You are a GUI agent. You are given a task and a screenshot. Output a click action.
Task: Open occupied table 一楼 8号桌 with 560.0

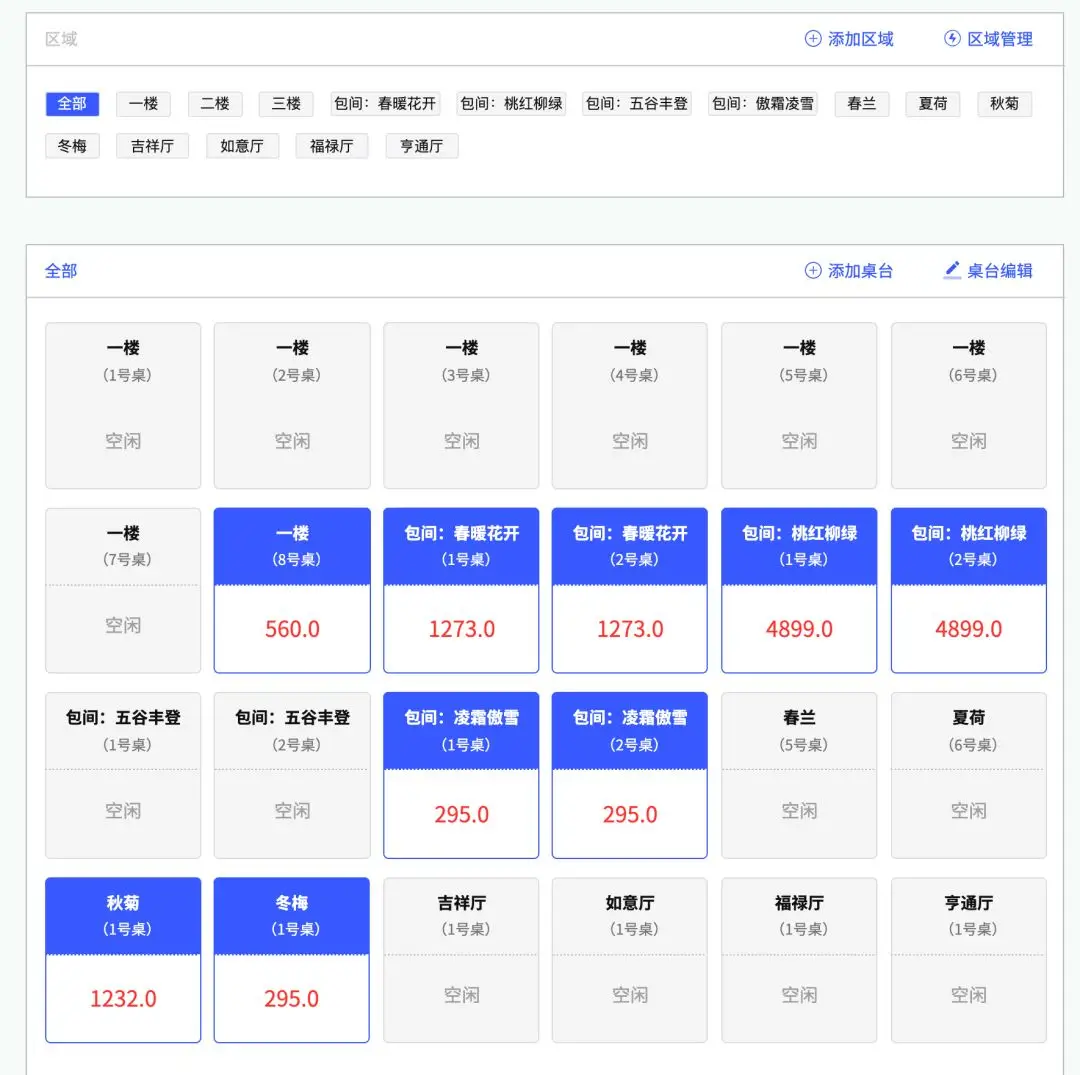[292, 590]
